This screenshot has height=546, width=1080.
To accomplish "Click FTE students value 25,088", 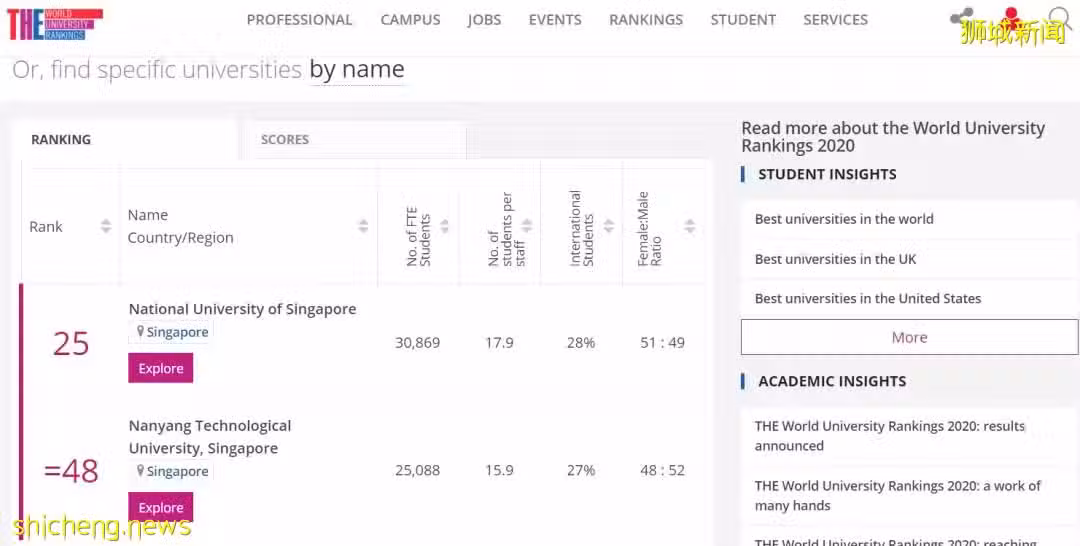I will pyautogui.click(x=417, y=471).
